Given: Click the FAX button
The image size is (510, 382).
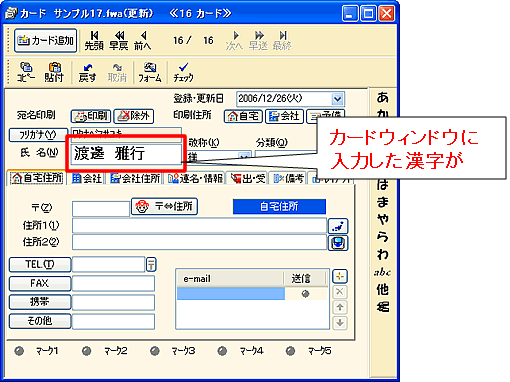Looking at the screenshot, I should 40,283.
